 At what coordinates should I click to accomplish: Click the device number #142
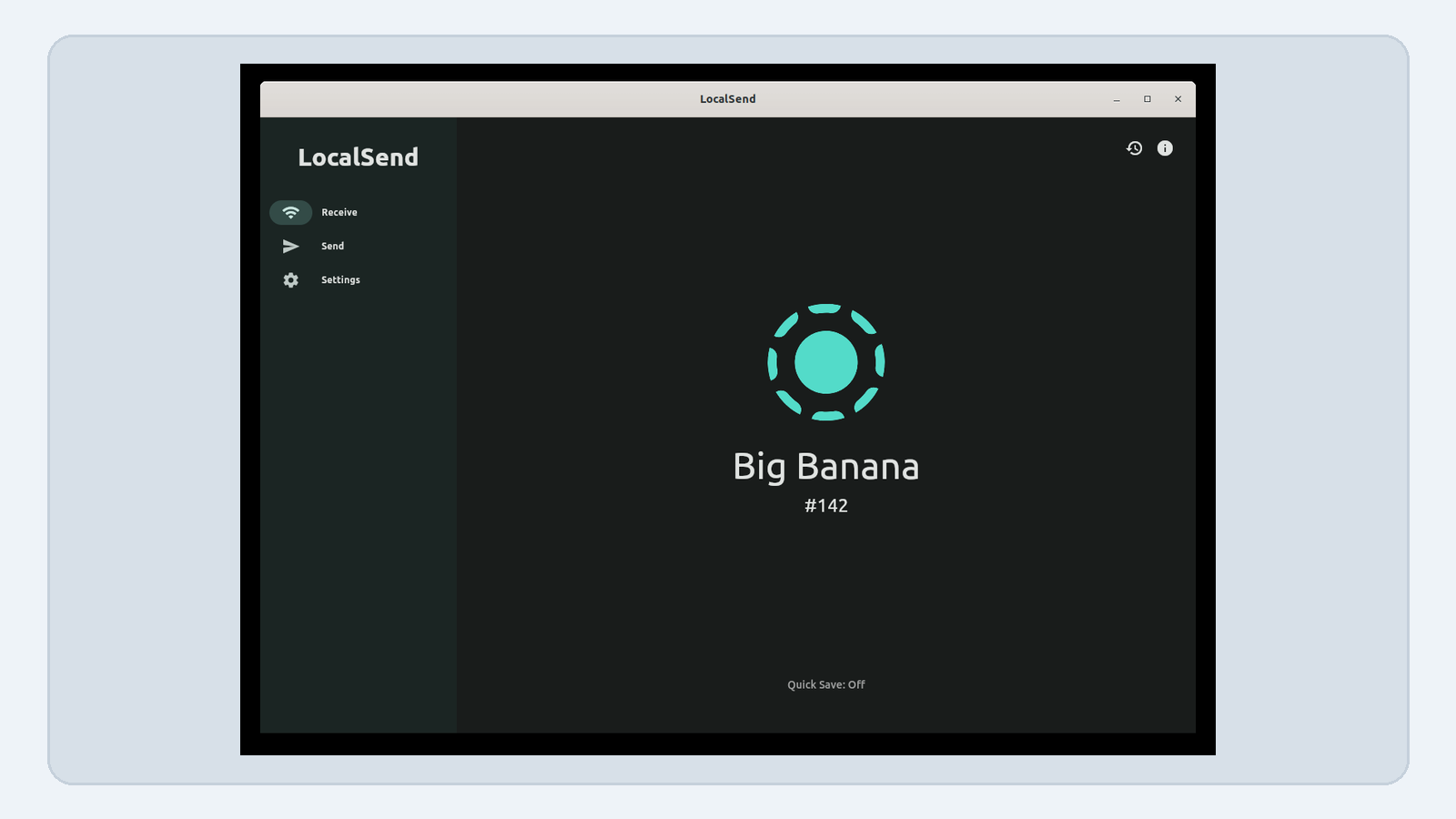tap(826, 506)
